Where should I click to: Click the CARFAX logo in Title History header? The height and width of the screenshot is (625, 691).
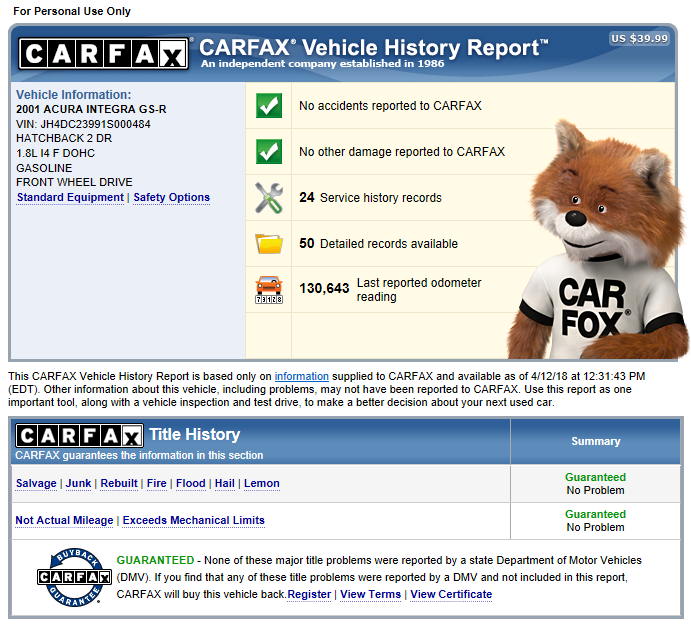pos(79,436)
